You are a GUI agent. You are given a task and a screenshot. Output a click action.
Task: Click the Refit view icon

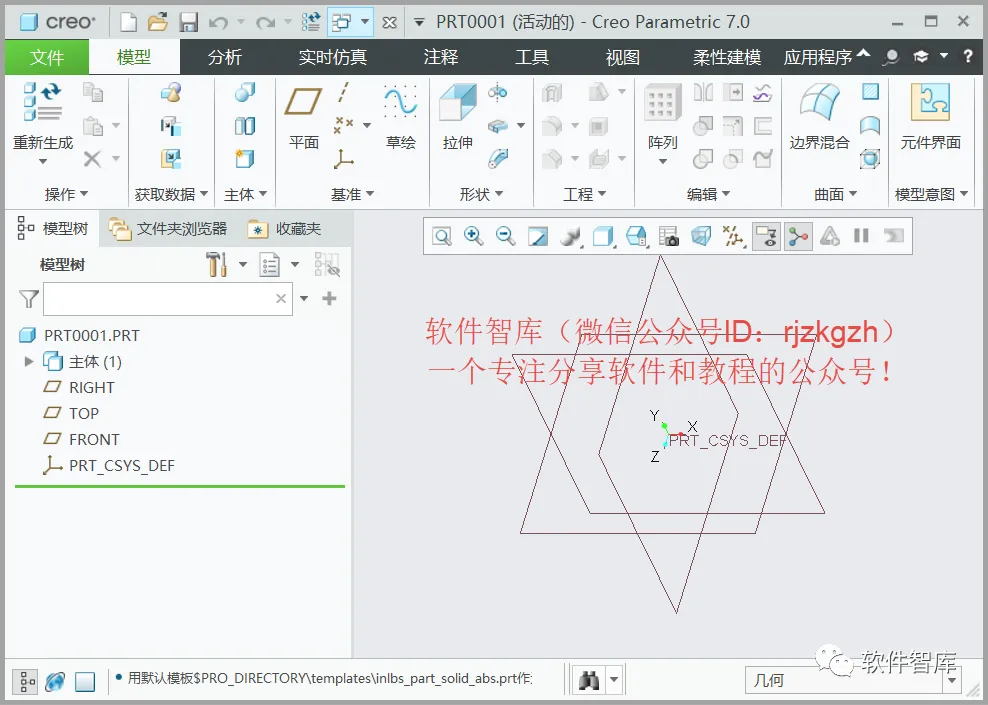[442, 237]
